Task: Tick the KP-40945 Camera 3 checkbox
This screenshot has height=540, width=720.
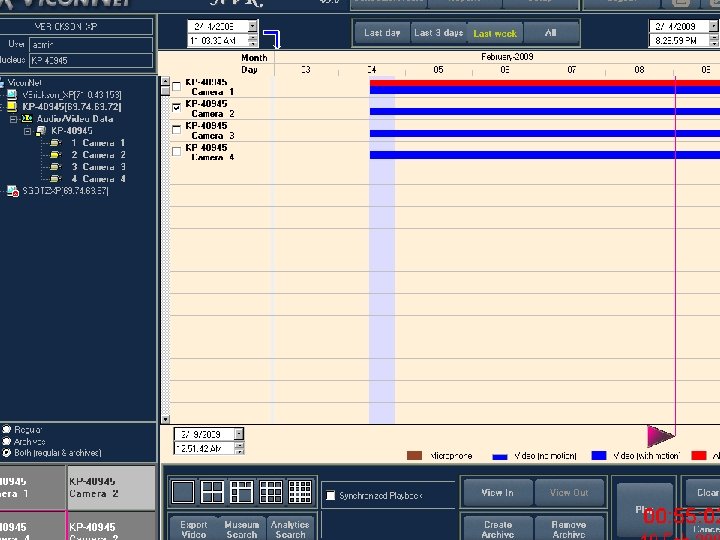Action: (x=176, y=129)
